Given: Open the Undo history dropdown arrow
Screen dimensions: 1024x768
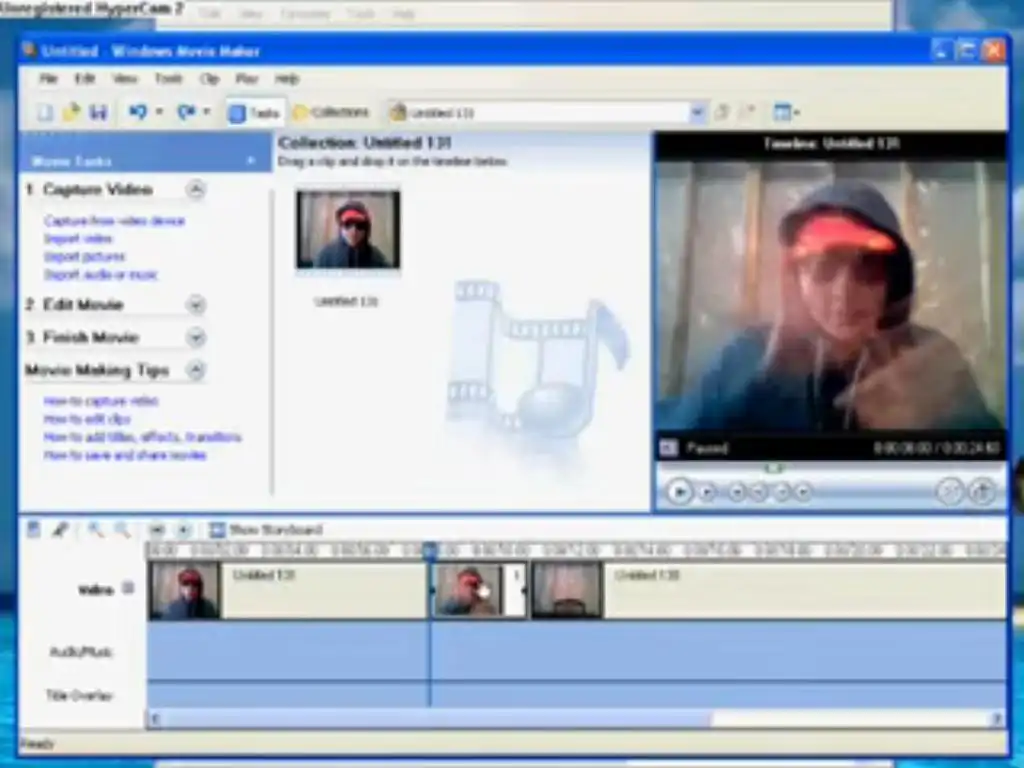Looking at the screenshot, I should (x=159, y=112).
